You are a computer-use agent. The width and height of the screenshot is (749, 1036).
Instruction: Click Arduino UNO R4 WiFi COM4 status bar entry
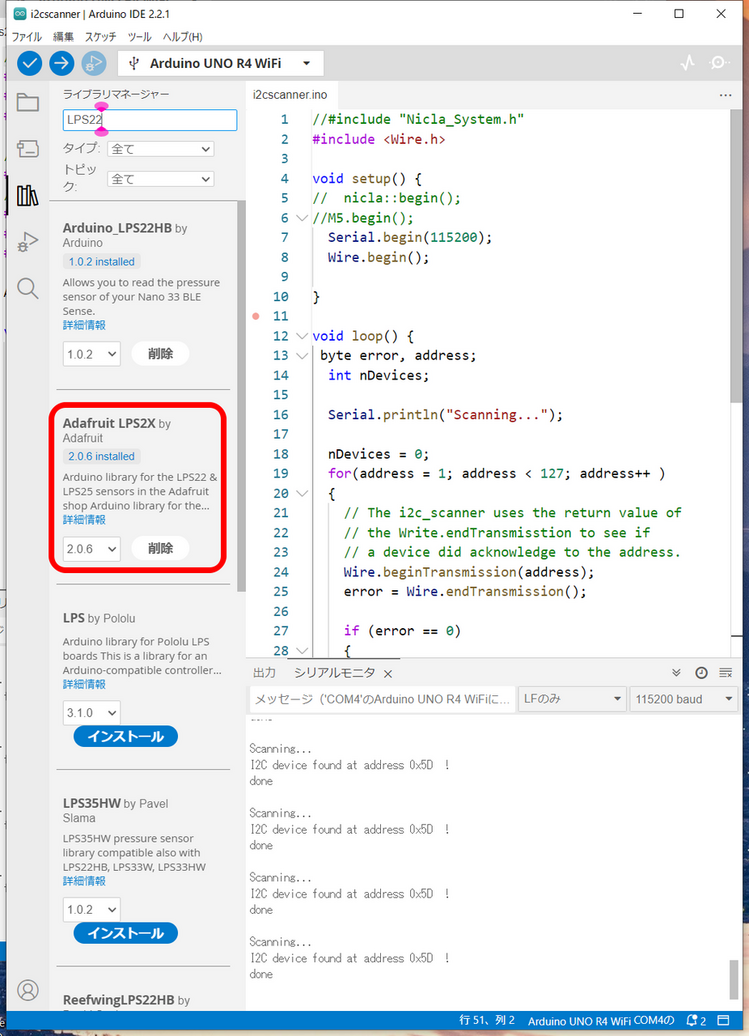pyautogui.click(x=601, y=1021)
